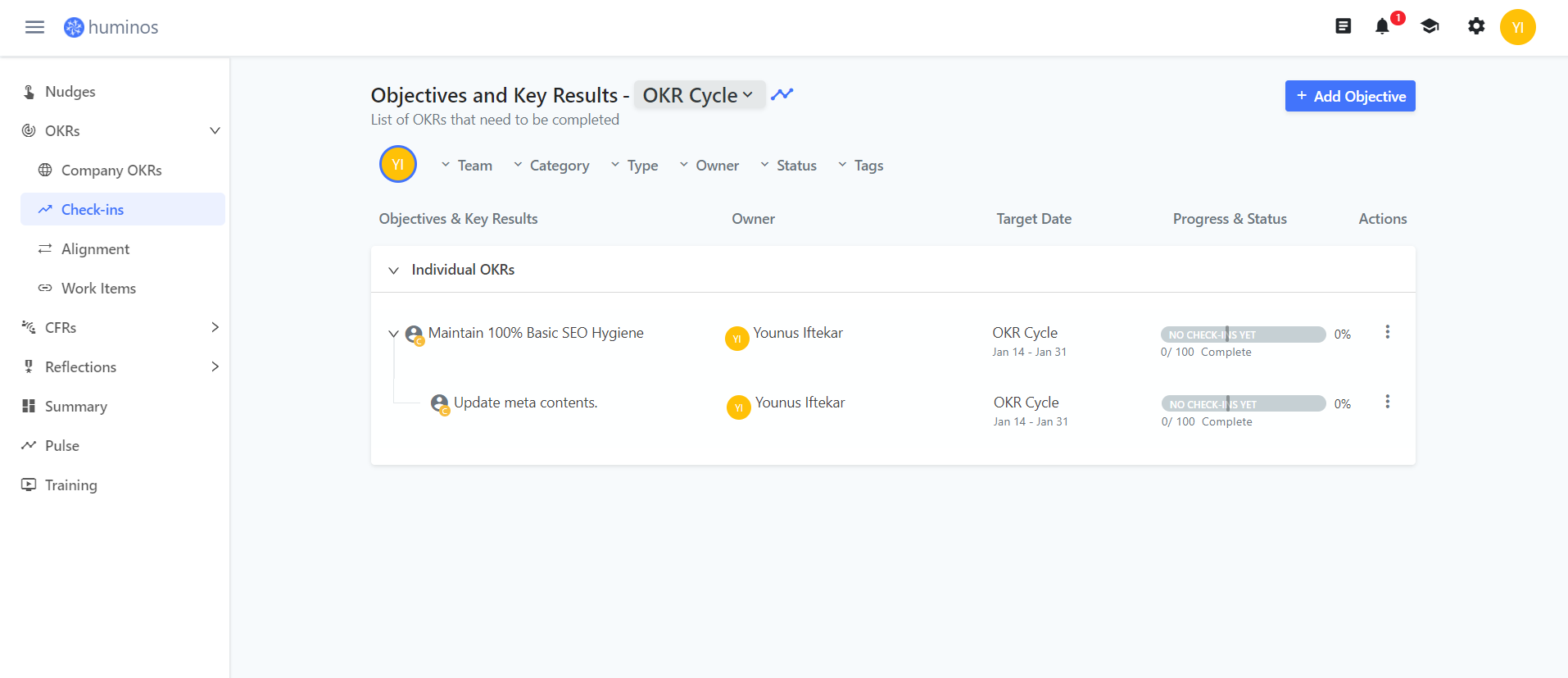Click the graduation cap learning icon
The width and height of the screenshot is (1568, 678).
click(x=1430, y=27)
